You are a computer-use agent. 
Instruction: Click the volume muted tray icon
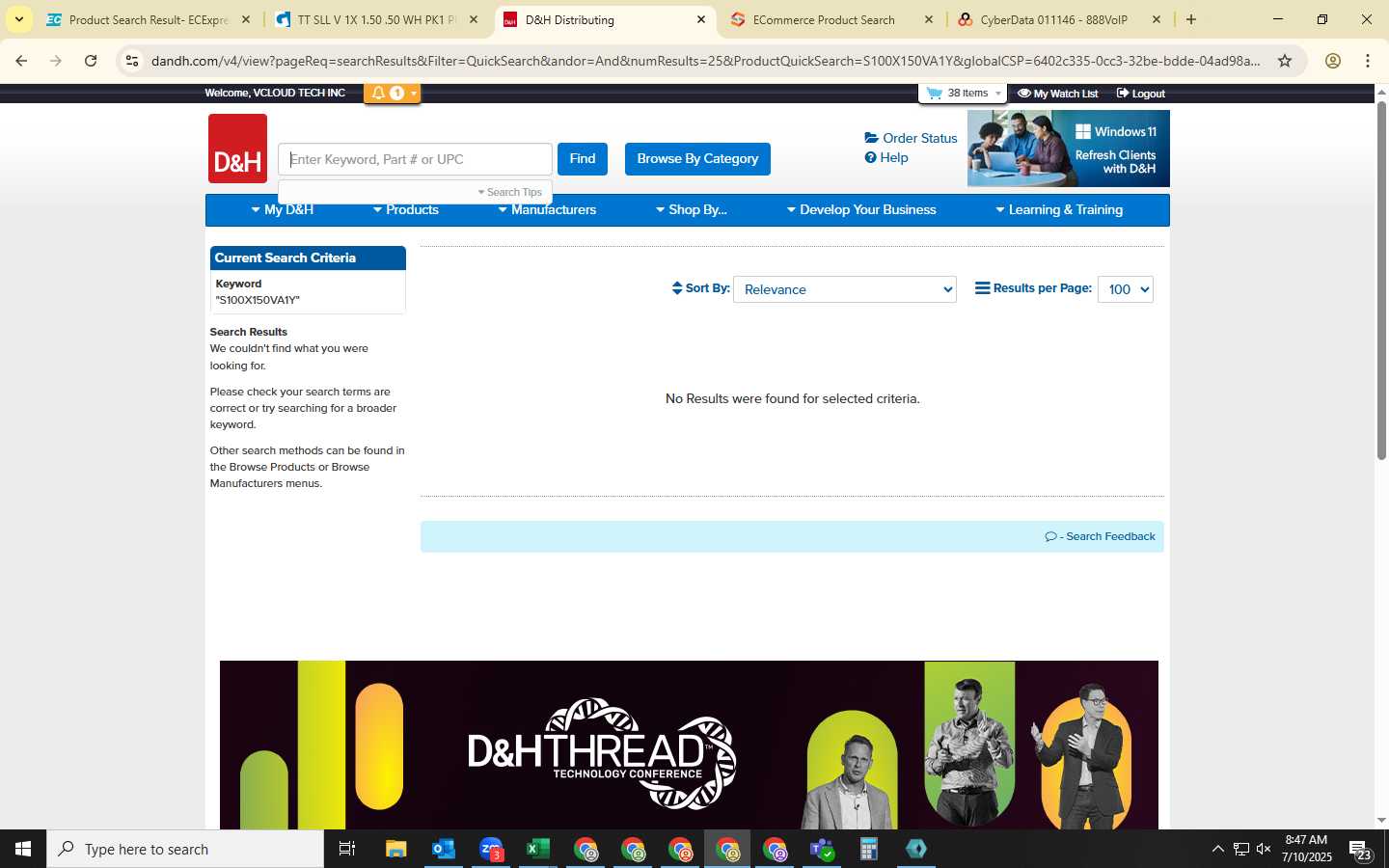coord(1264,849)
